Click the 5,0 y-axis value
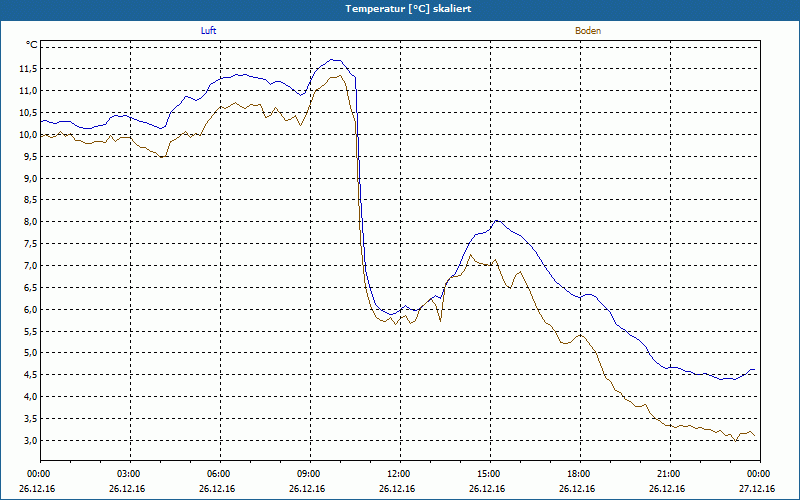800x500 pixels. coord(30,353)
